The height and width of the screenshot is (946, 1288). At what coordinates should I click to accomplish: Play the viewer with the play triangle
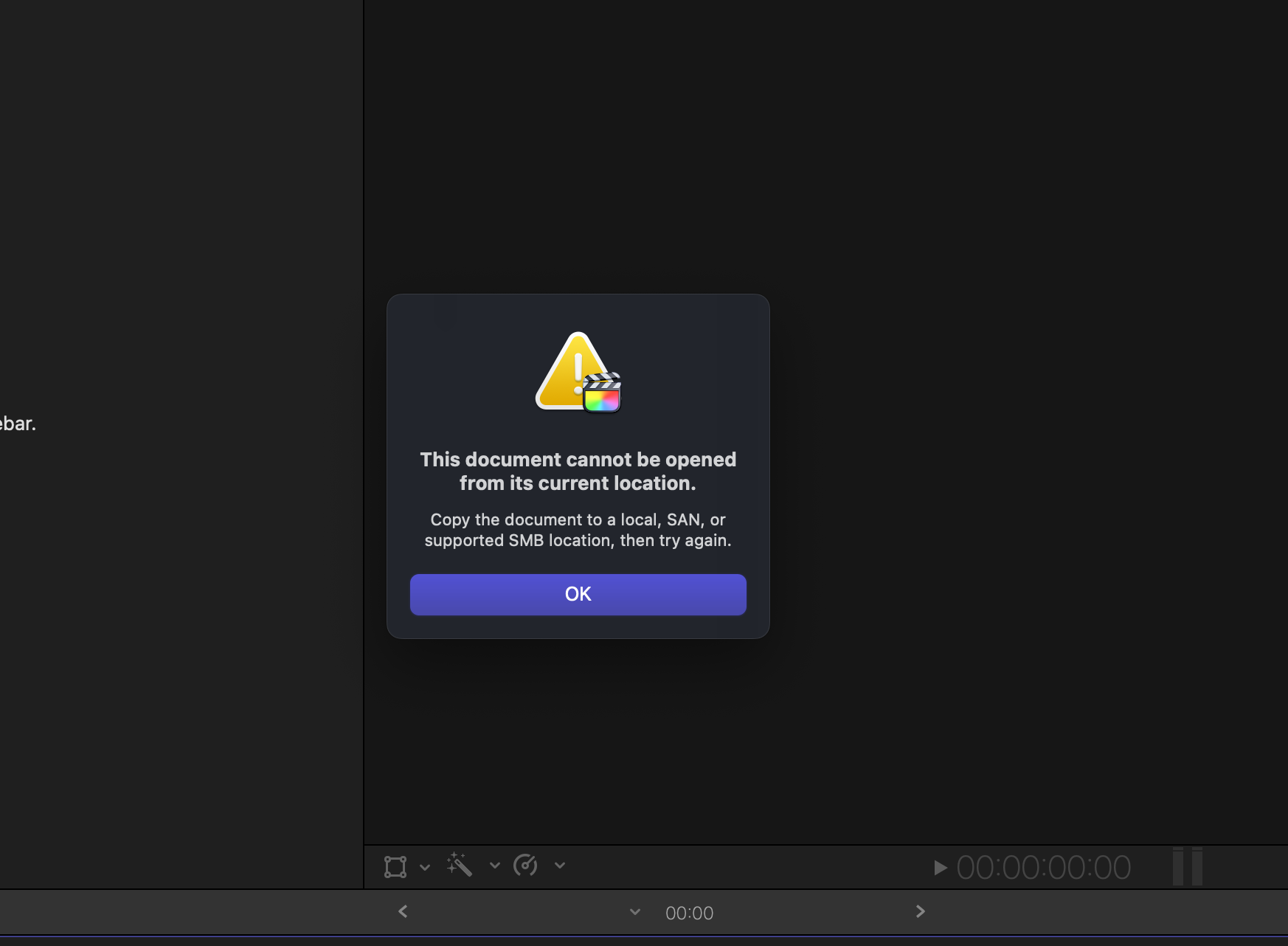941,868
